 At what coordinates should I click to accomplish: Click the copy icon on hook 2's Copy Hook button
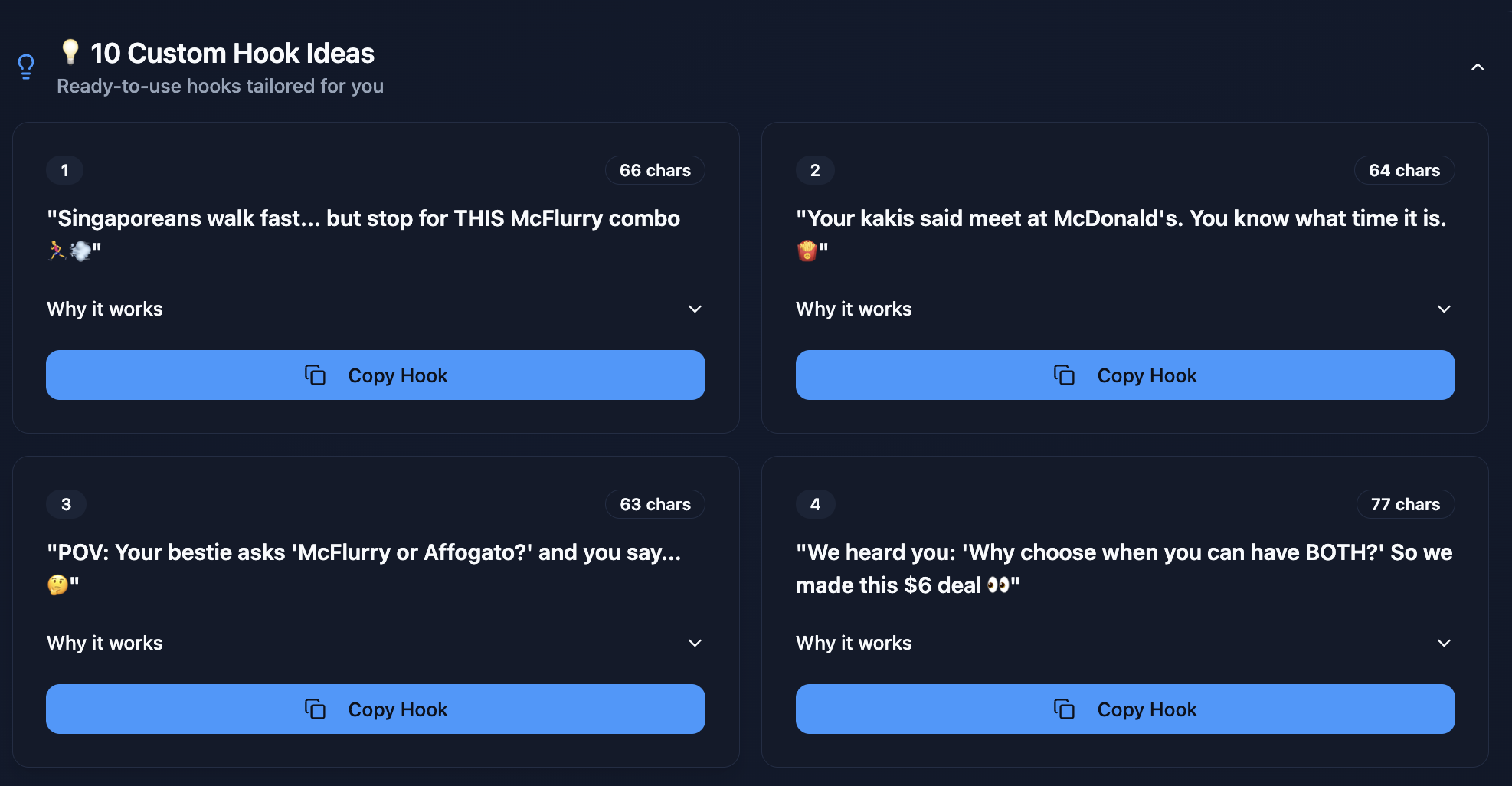tap(1063, 375)
